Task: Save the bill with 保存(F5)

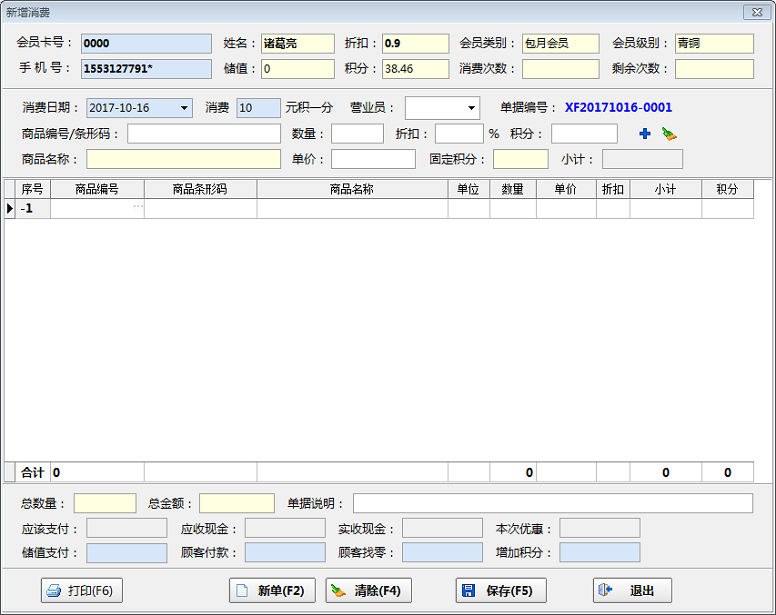Action: [x=501, y=591]
